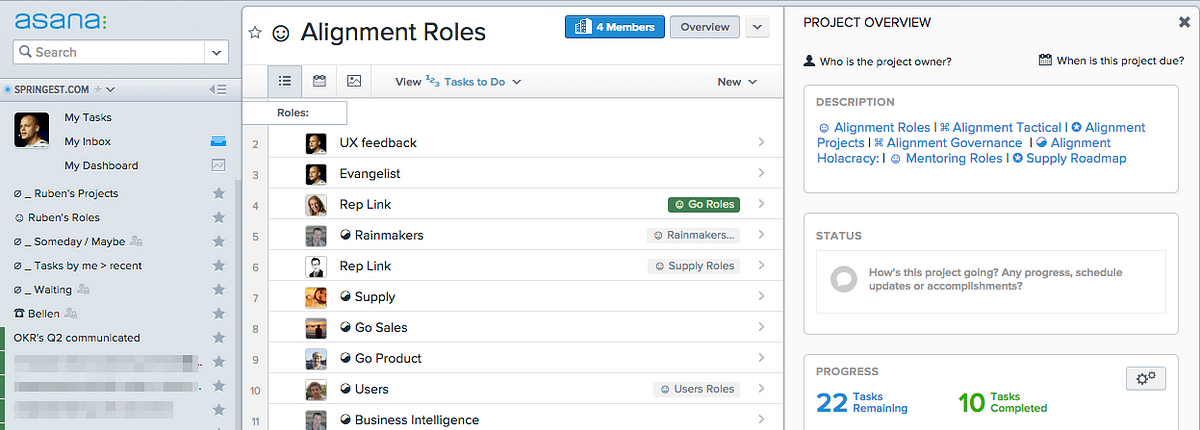Click the Search input field
The height and width of the screenshot is (430, 1200).
click(110, 52)
